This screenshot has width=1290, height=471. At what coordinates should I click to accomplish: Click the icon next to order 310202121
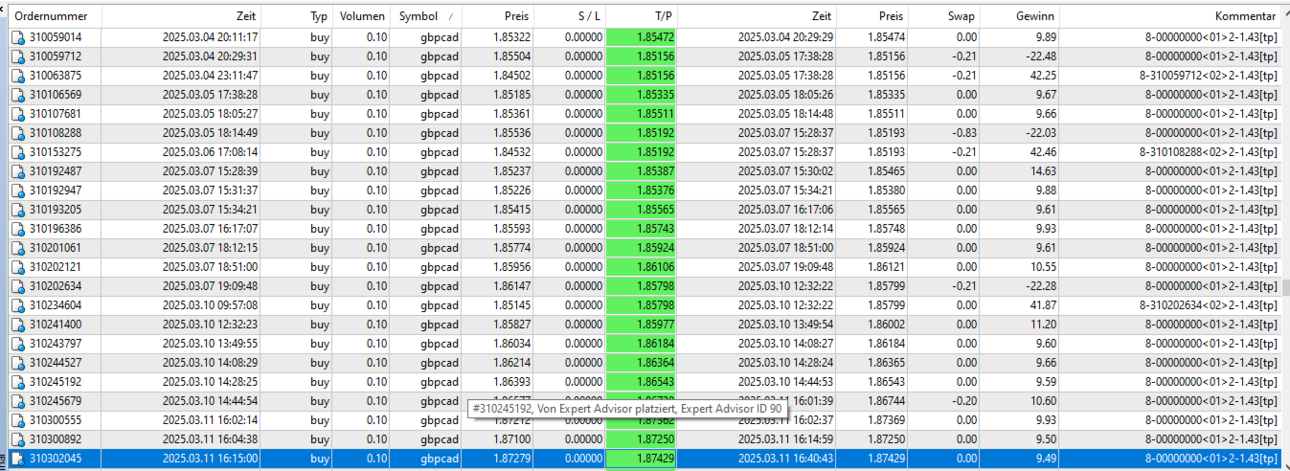18,267
